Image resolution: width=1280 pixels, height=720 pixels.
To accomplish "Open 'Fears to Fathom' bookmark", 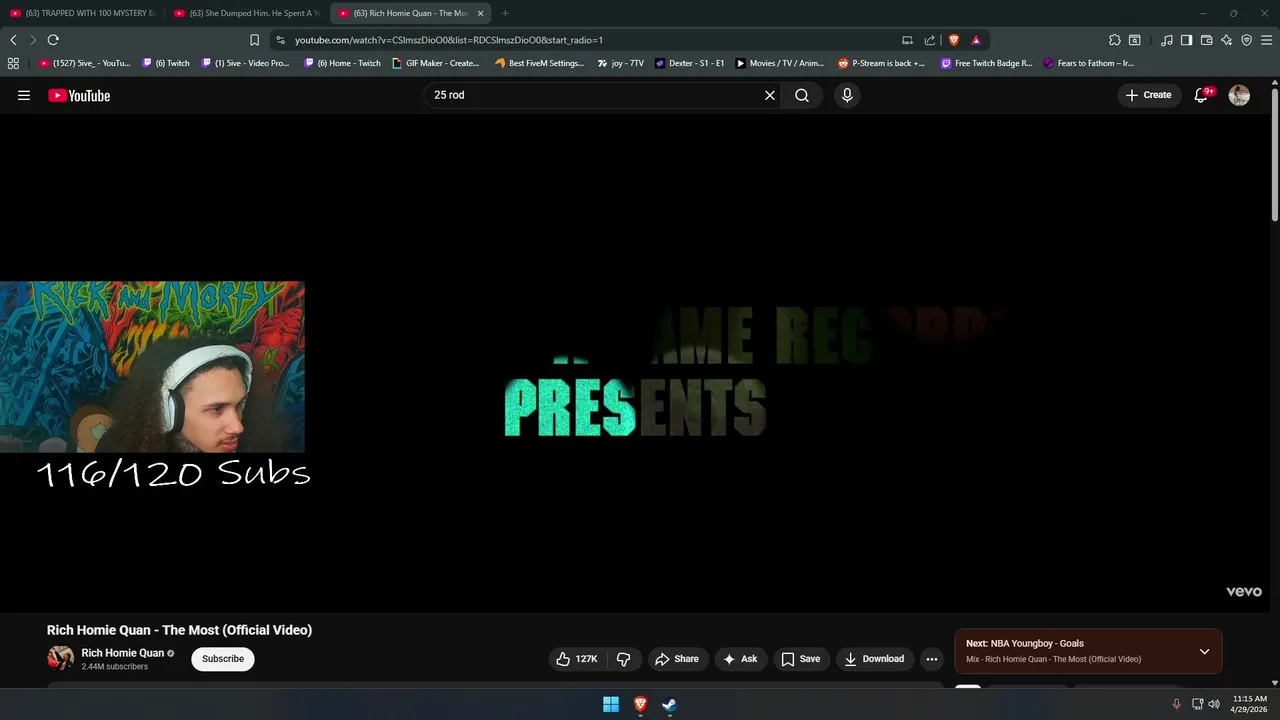I will pyautogui.click(x=1089, y=63).
